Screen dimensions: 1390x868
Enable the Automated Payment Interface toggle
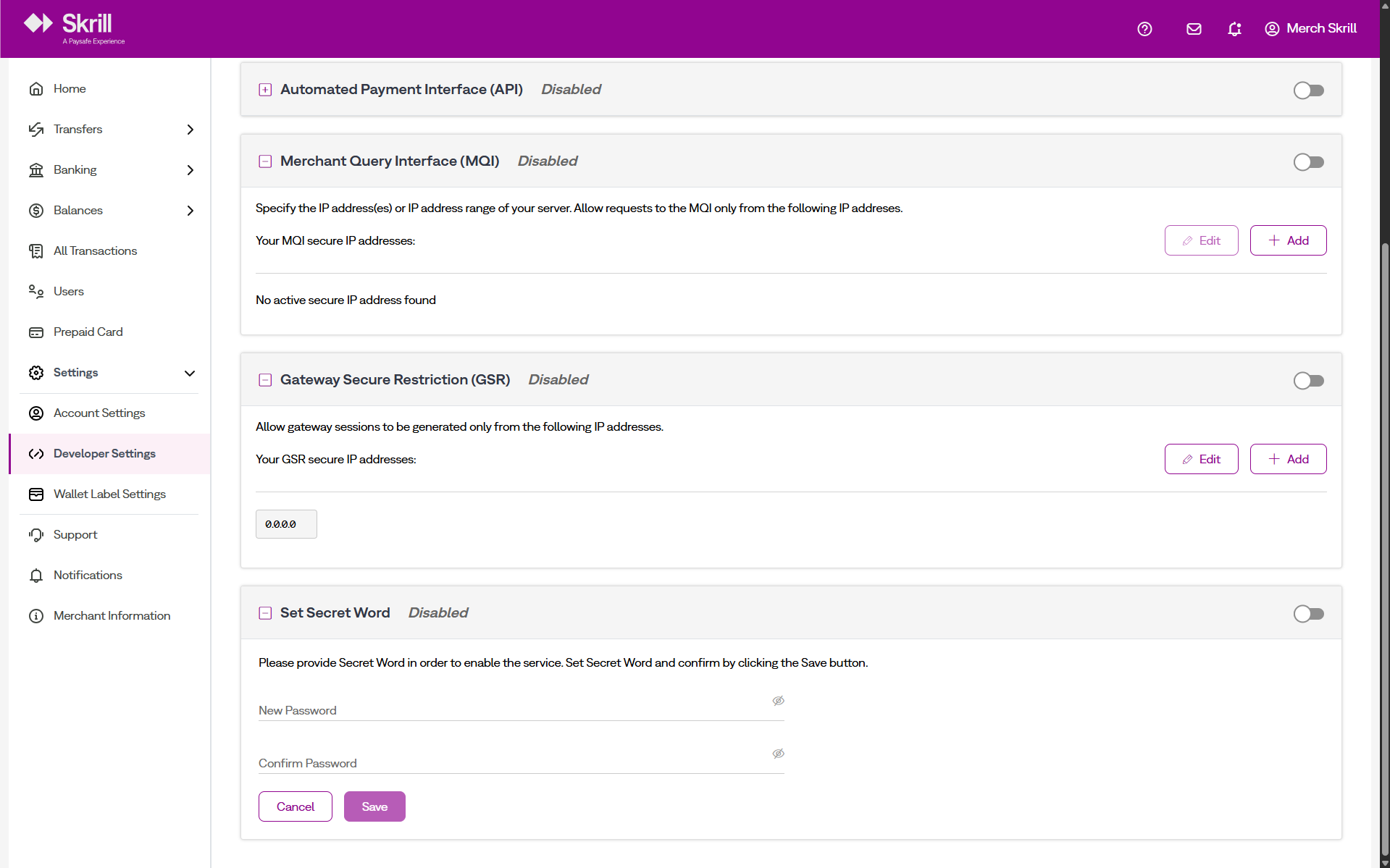point(1308,90)
